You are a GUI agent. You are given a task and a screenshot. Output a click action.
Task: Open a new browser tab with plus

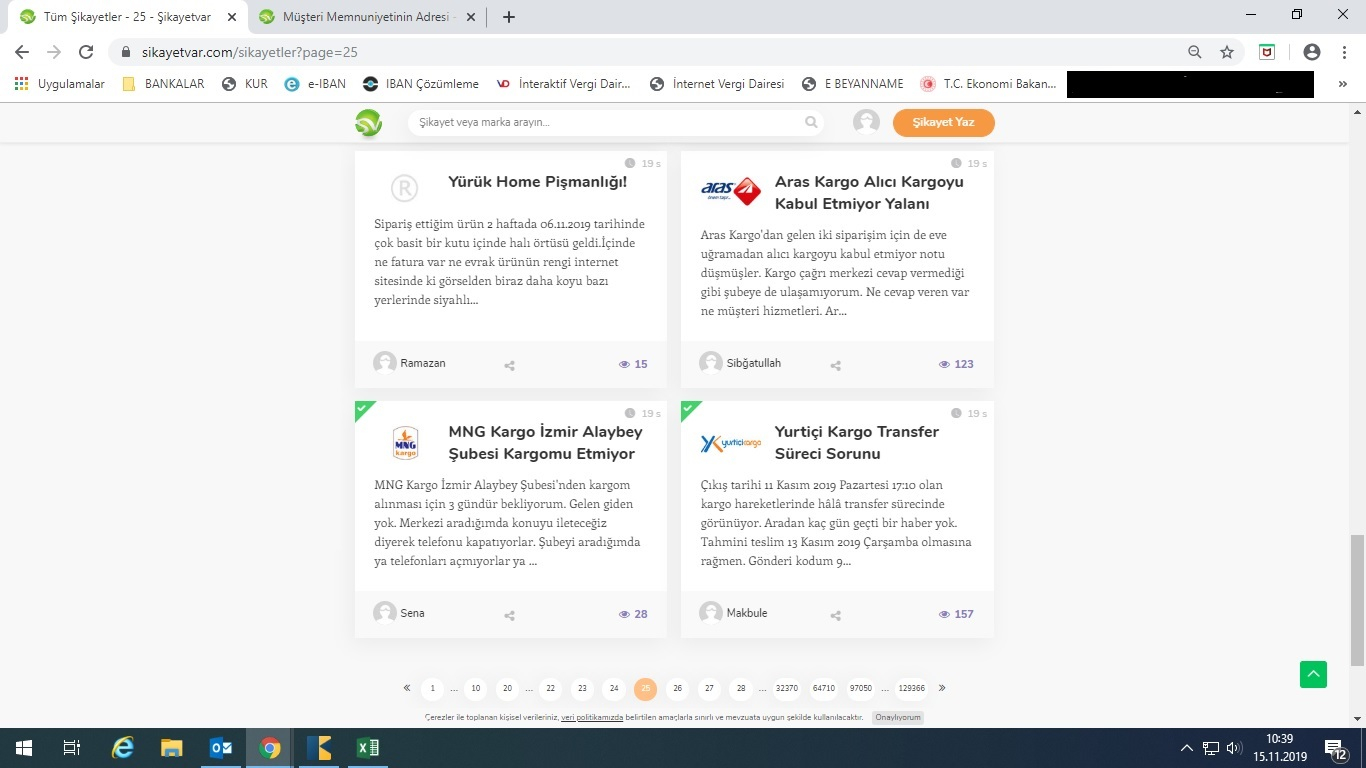click(x=509, y=17)
